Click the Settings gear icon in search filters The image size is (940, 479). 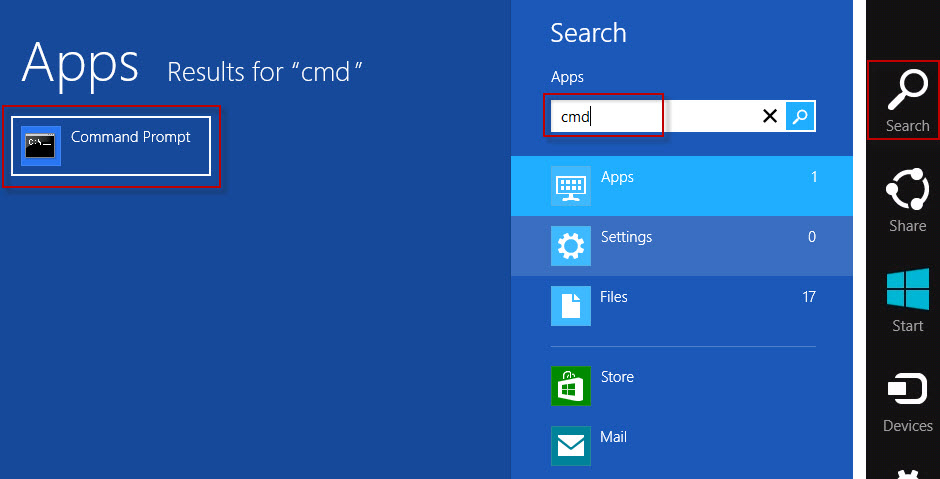point(570,246)
